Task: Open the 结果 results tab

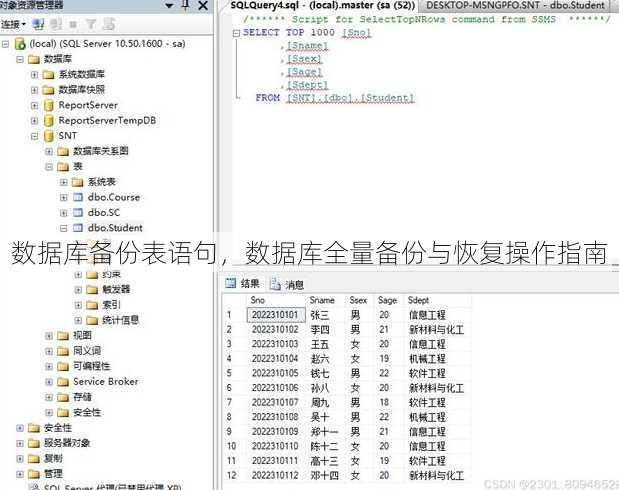Action: 242,283
